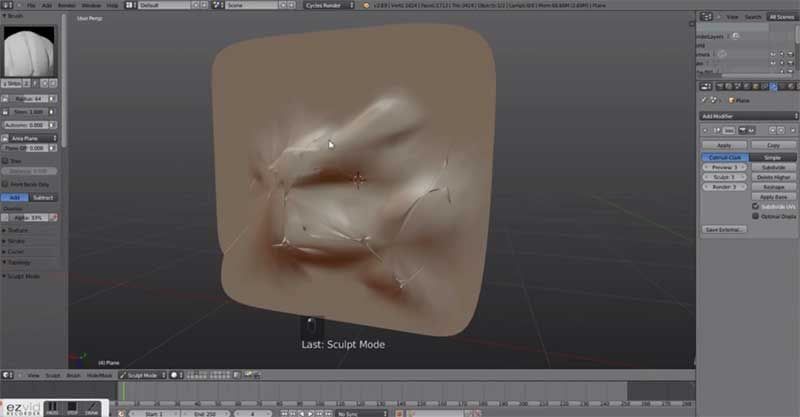The image size is (800, 417).
Task: Open the Hide/Mask menu
Action: pos(99,375)
